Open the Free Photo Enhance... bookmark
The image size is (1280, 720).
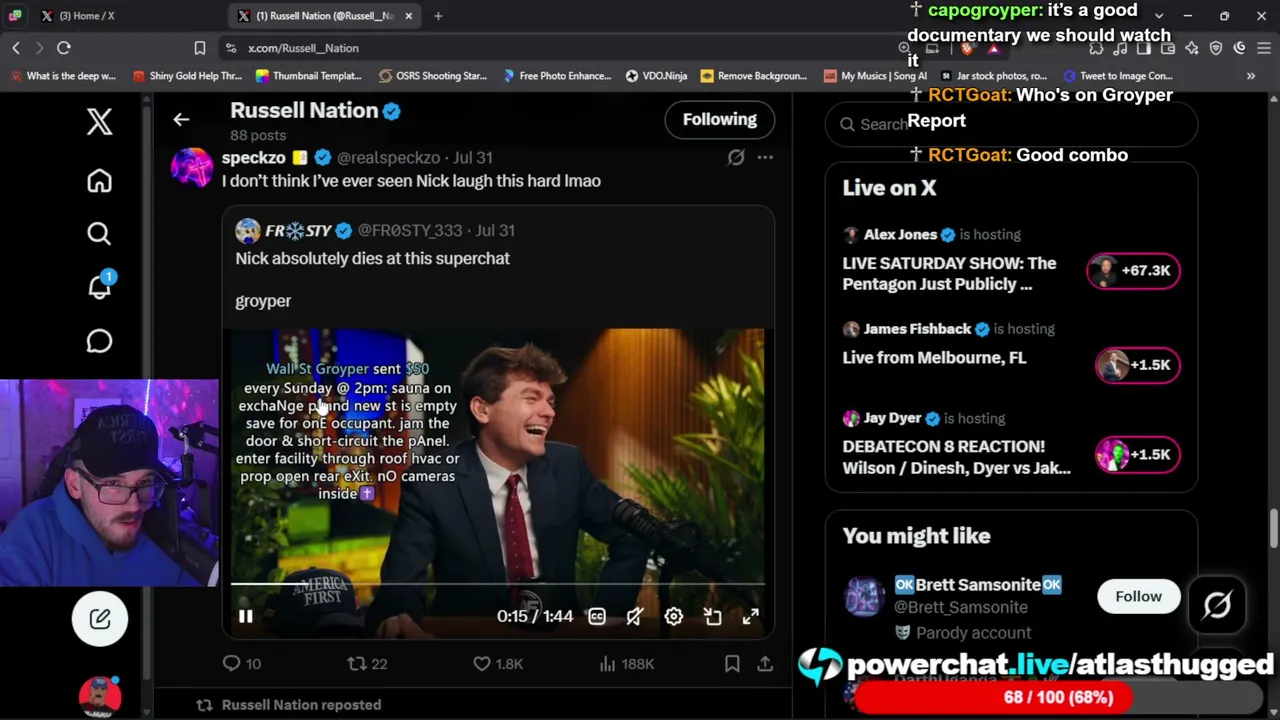(x=556, y=76)
